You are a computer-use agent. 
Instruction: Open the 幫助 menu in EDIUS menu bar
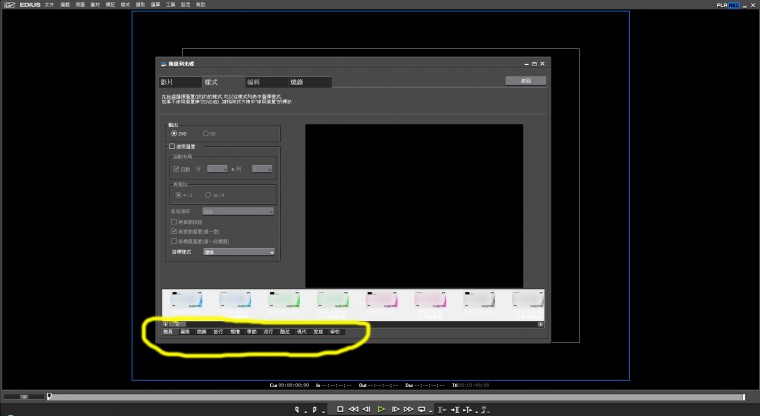200,5
